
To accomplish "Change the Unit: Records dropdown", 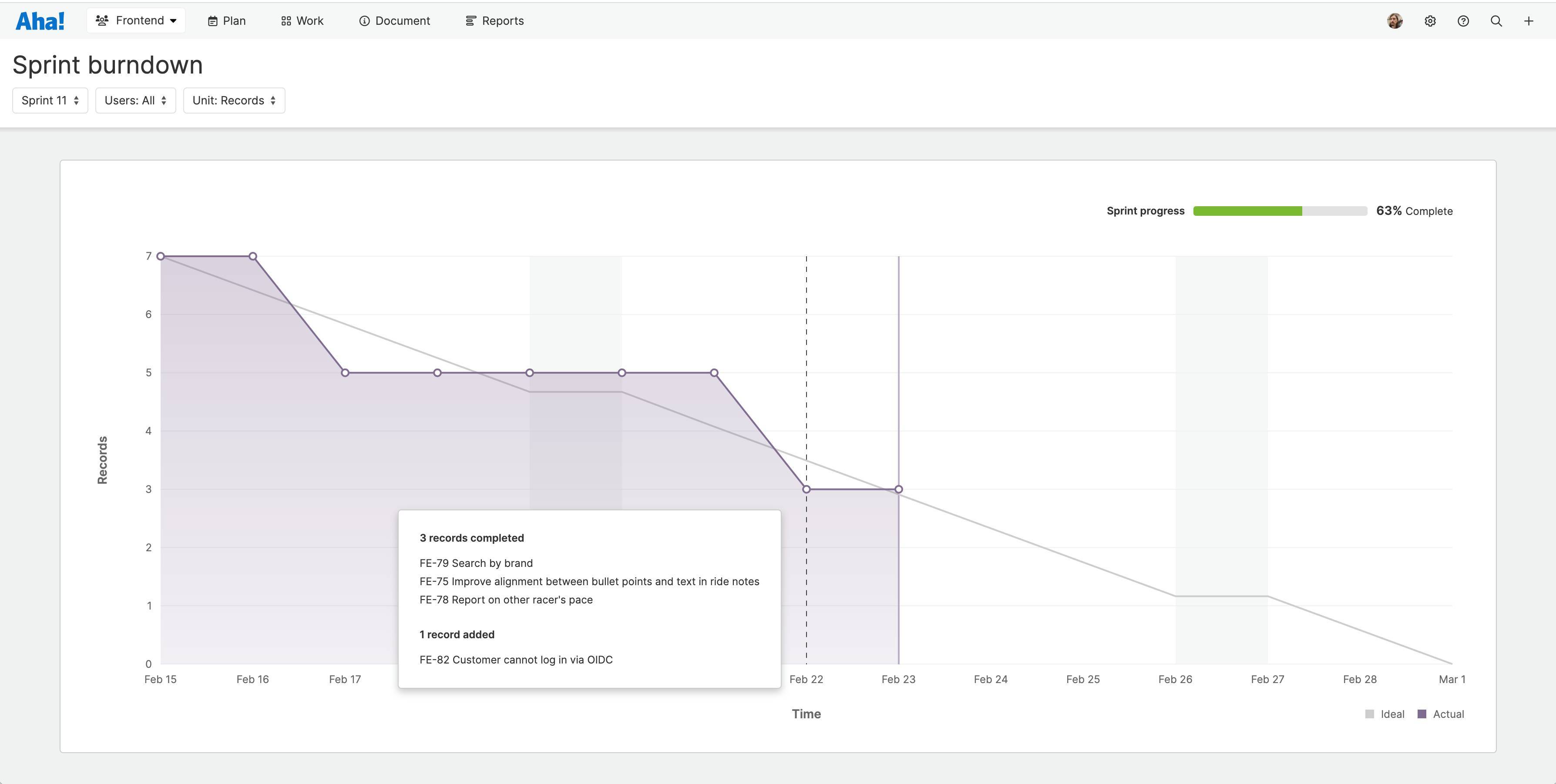I will pyautogui.click(x=233, y=100).
